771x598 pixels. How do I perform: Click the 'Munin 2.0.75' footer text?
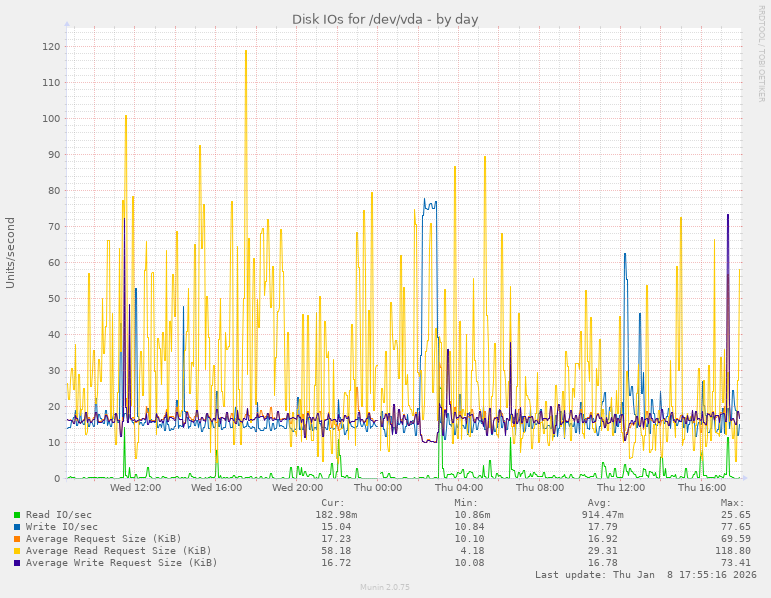tap(385, 587)
